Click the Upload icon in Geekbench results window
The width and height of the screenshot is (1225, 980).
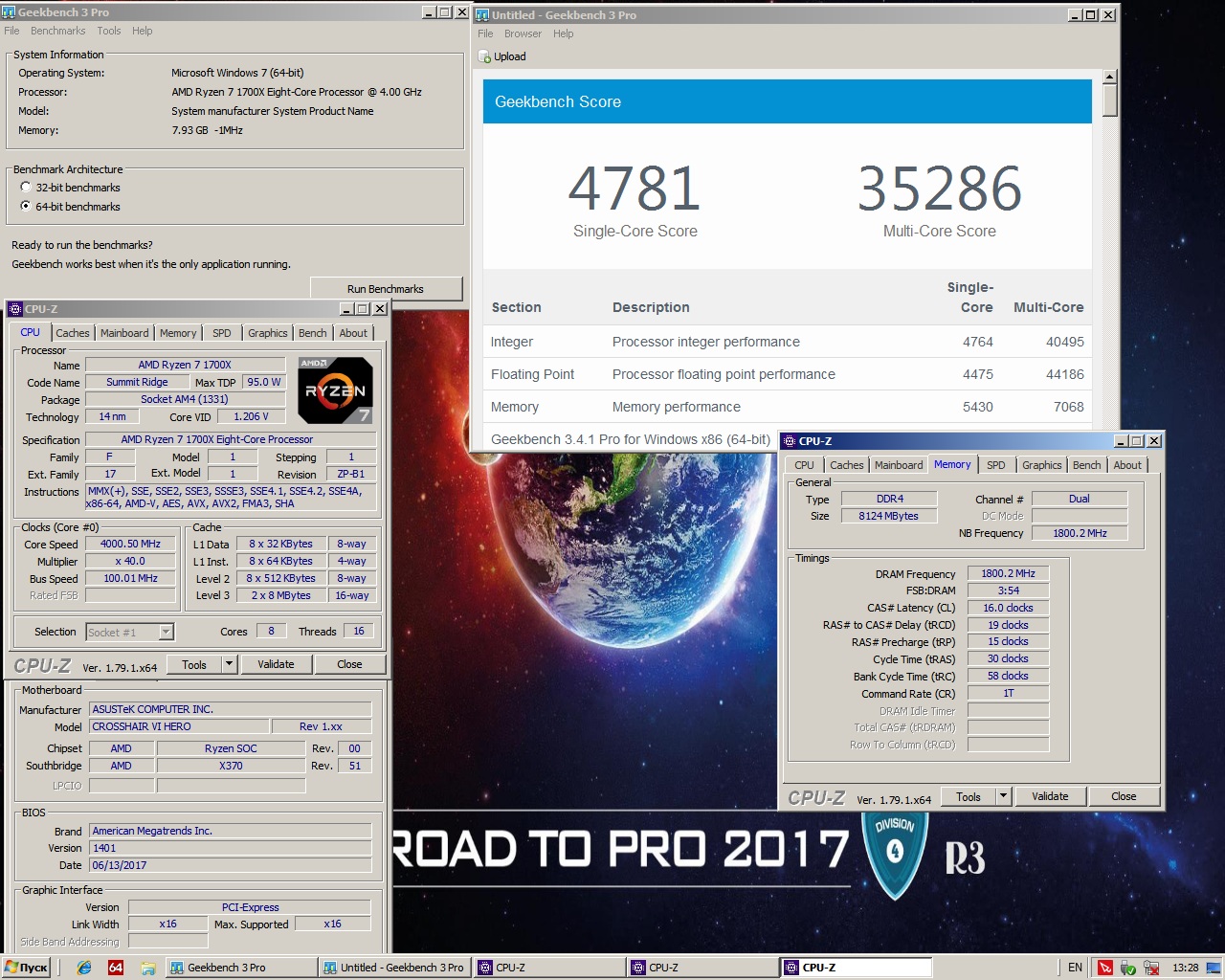485,56
